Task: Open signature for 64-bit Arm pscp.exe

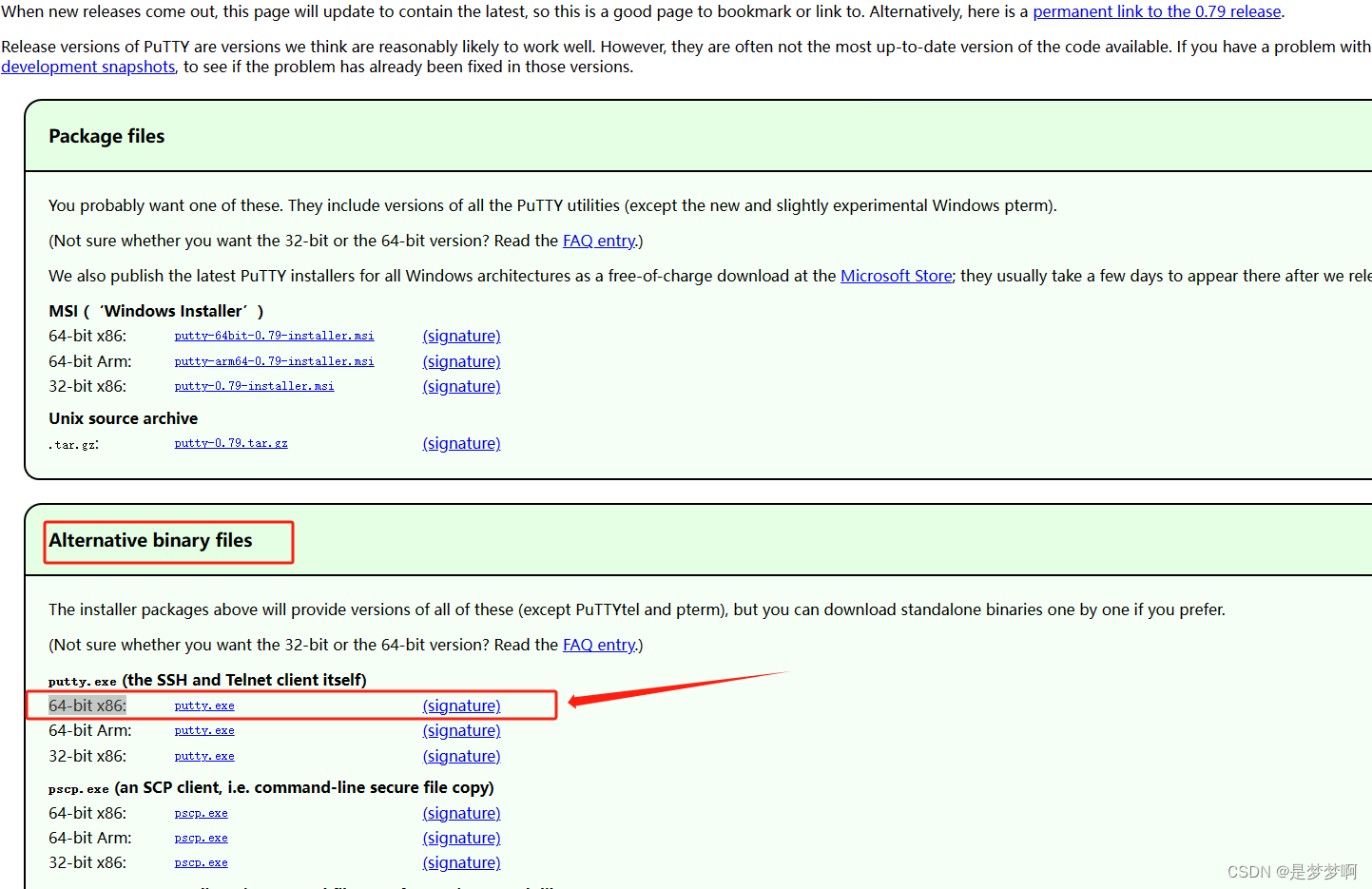Action: point(461,838)
